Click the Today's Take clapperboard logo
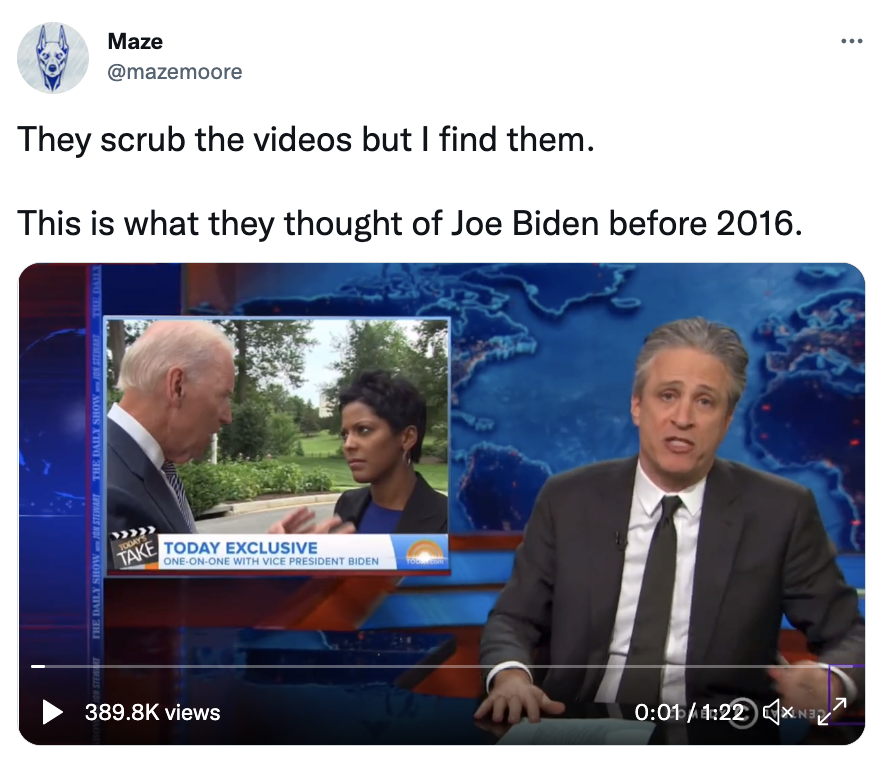Image resolution: width=880 pixels, height=762 pixels. [134, 548]
